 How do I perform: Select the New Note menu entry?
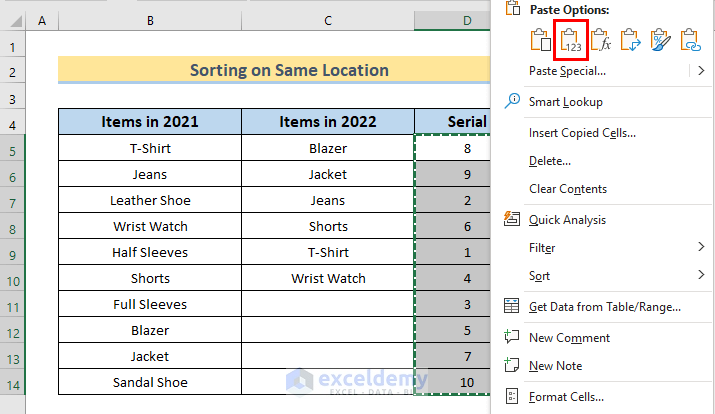coord(555,366)
